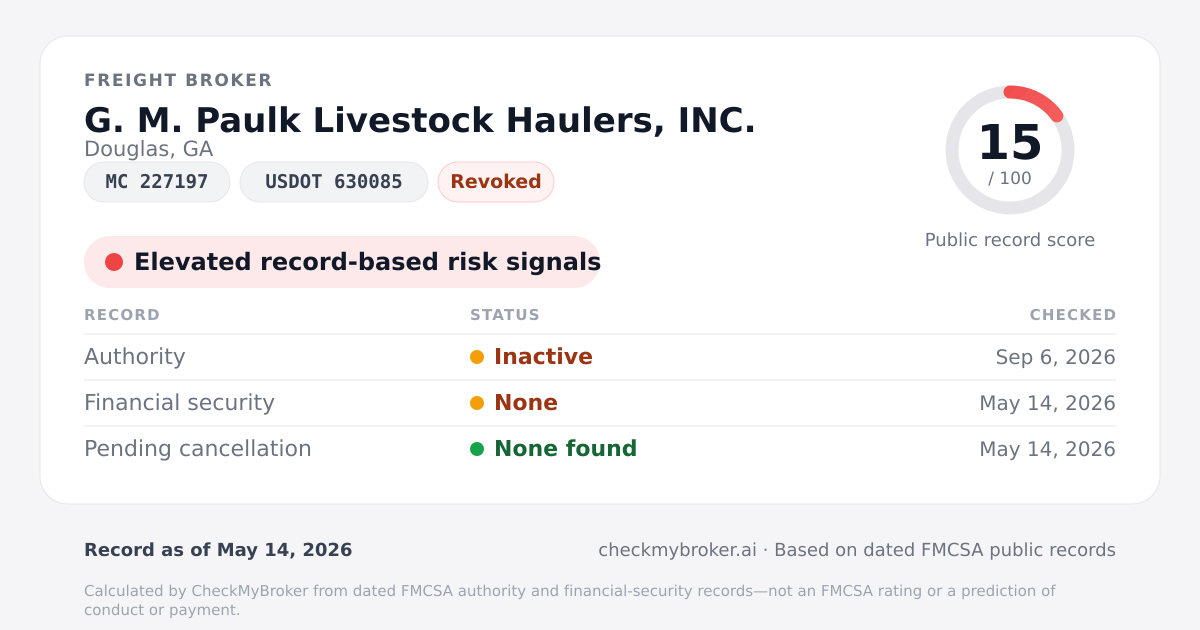
Task: Click the red dot in risk signals banner
Action: [114, 262]
